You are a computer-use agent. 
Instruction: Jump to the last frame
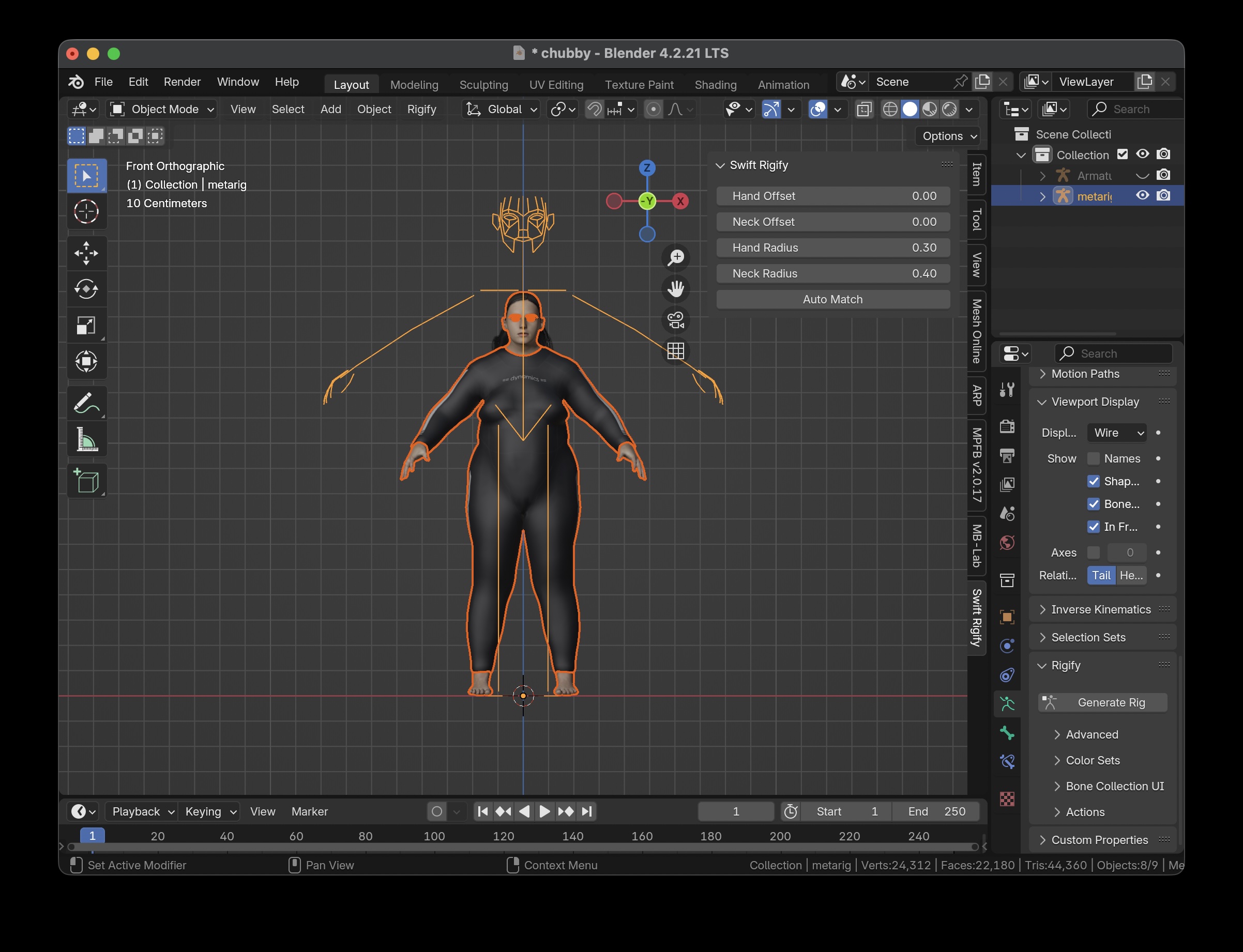point(587,811)
